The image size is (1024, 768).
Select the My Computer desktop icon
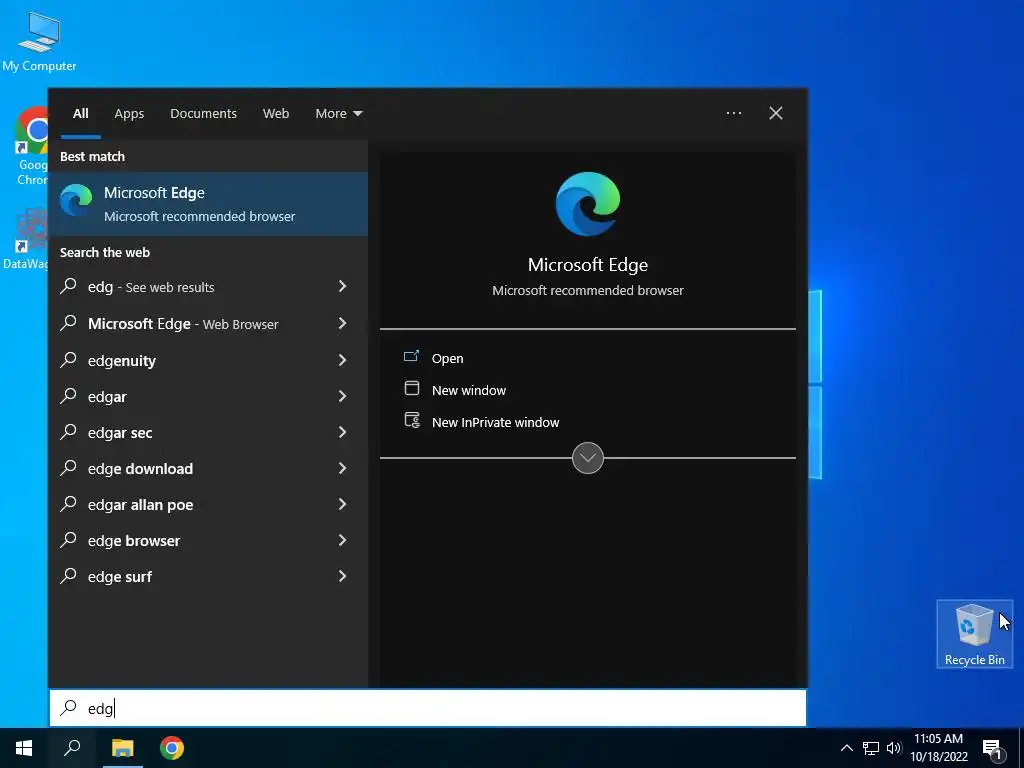click(x=39, y=42)
